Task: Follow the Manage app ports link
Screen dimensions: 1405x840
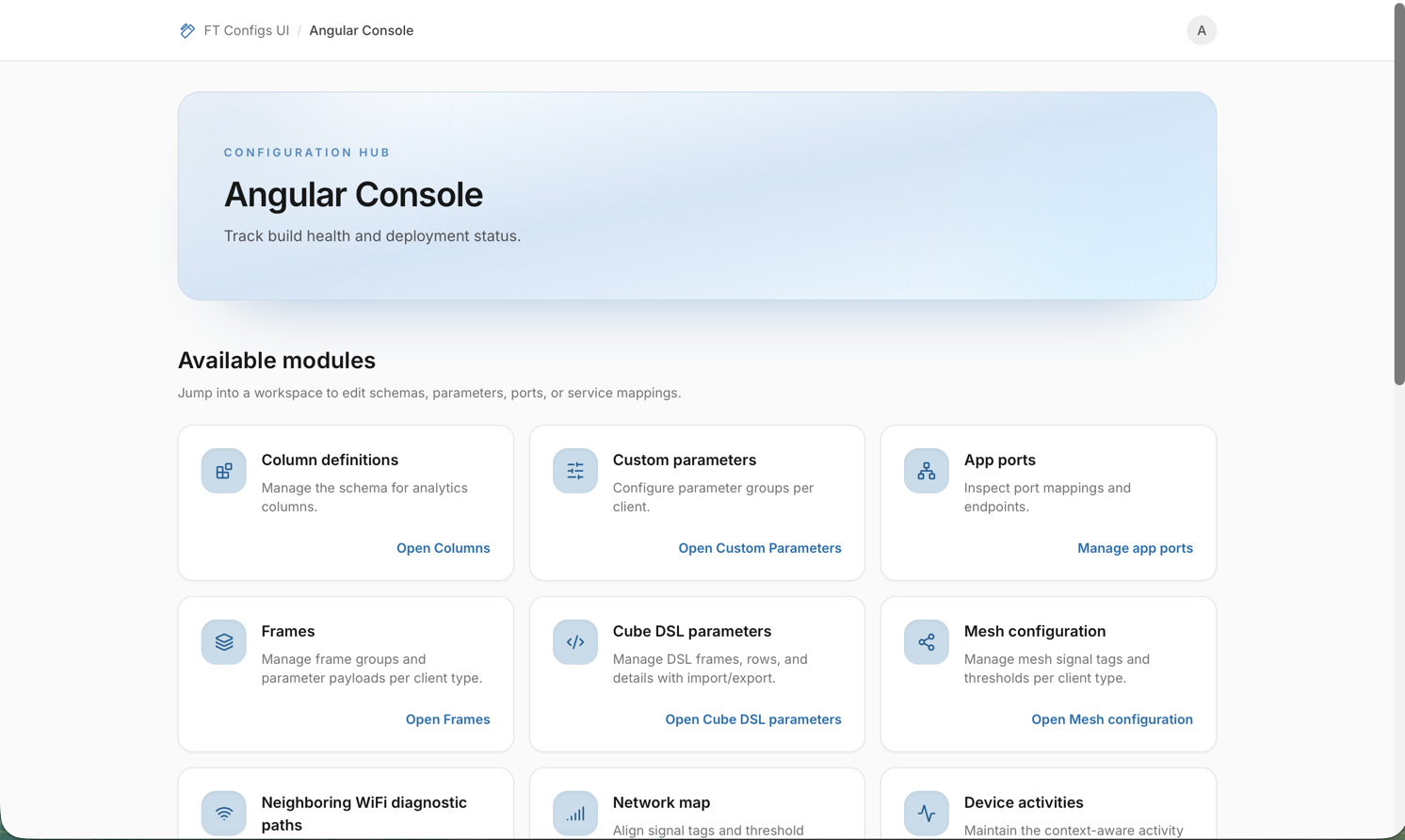Action: [1135, 548]
